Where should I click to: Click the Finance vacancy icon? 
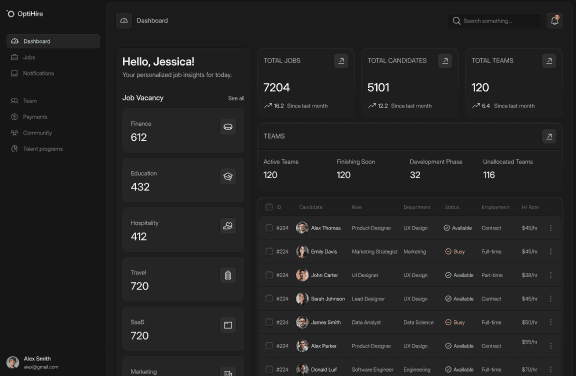pos(228,127)
